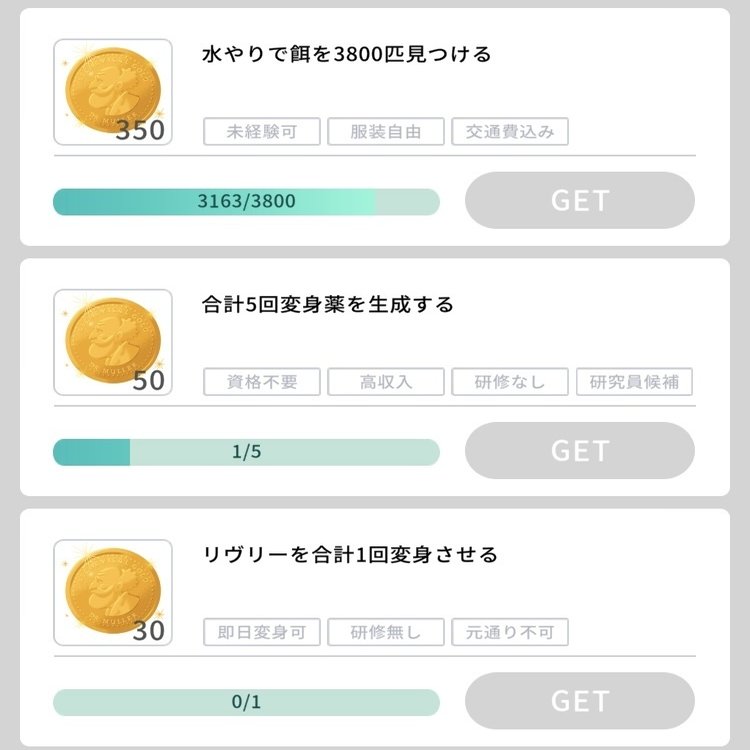750x750 pixels.
Task: Click the 0/1 progress bar
Action: coord(246,702)
